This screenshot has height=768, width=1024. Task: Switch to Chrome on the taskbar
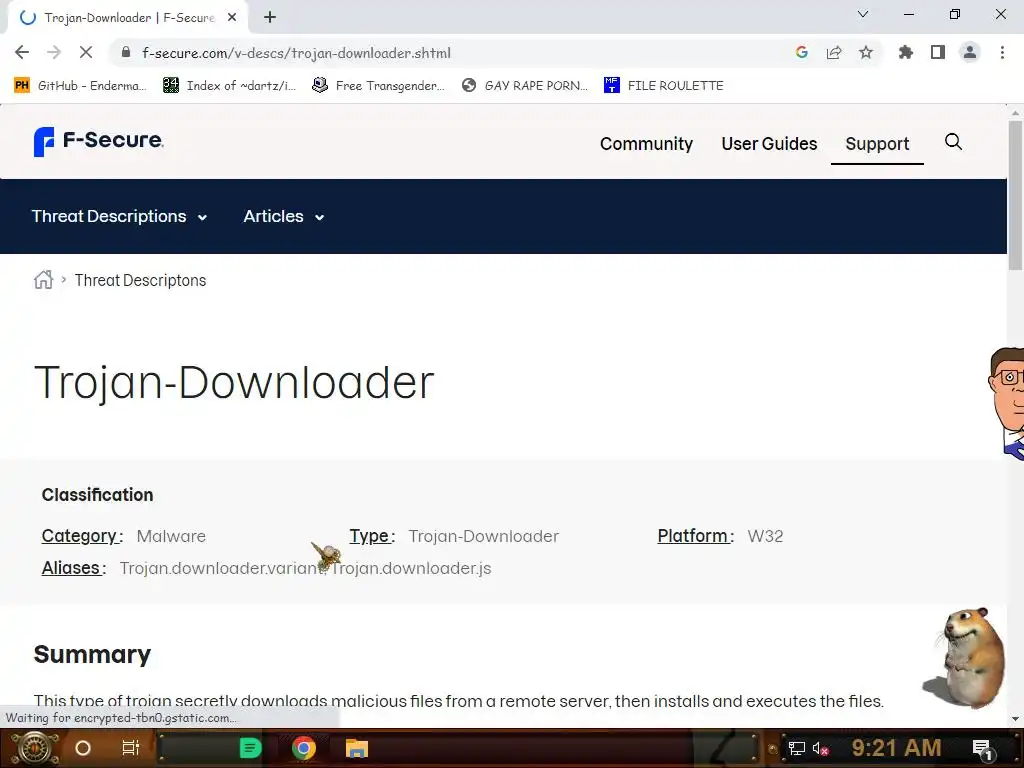[304, 748]
